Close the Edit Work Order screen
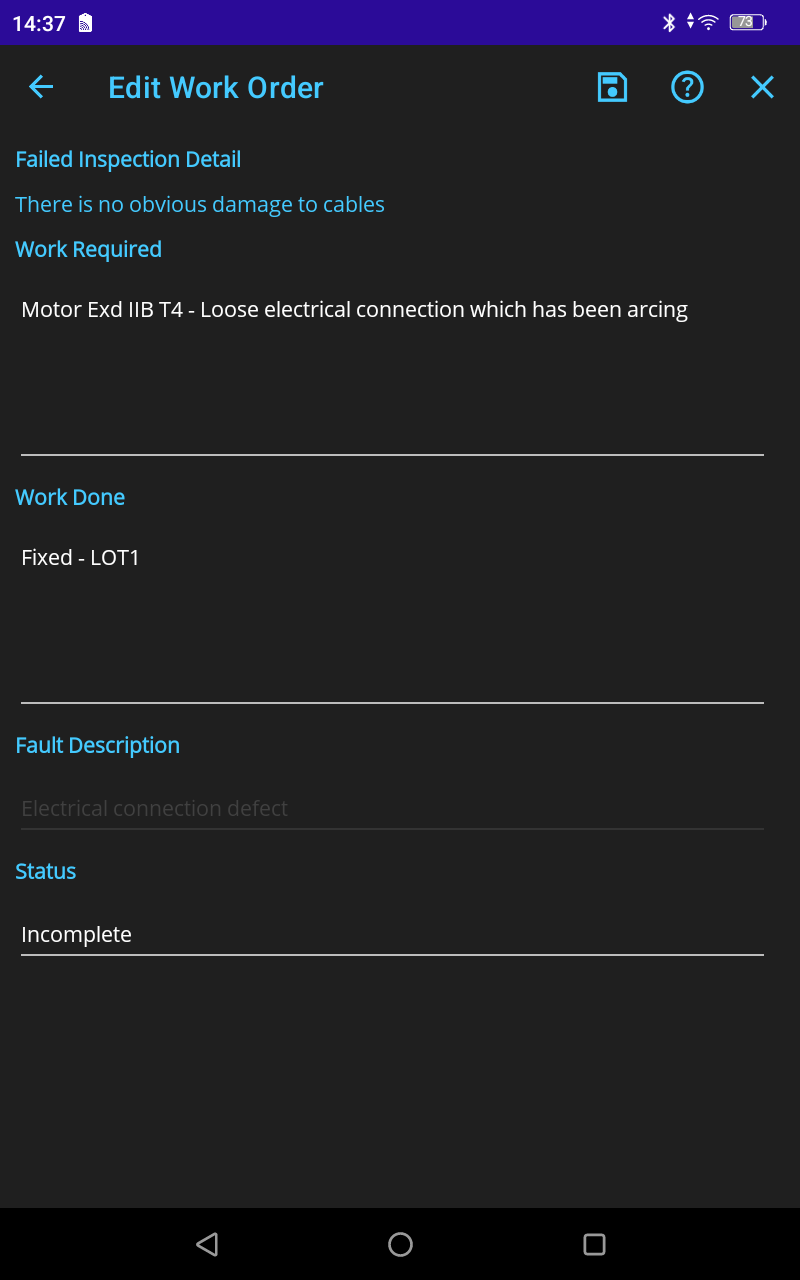 (x=762, y=87)
